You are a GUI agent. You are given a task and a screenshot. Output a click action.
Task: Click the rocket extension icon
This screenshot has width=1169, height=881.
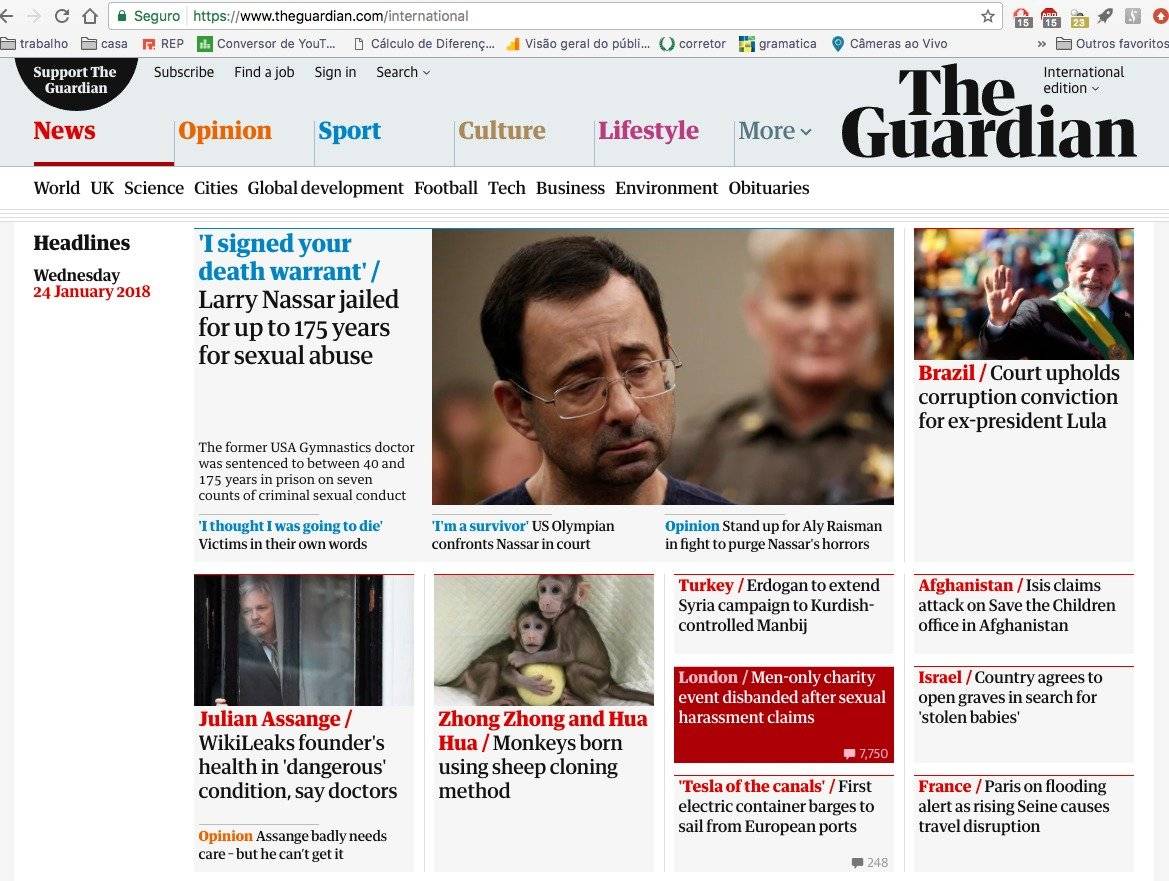tap(1106, 16)
